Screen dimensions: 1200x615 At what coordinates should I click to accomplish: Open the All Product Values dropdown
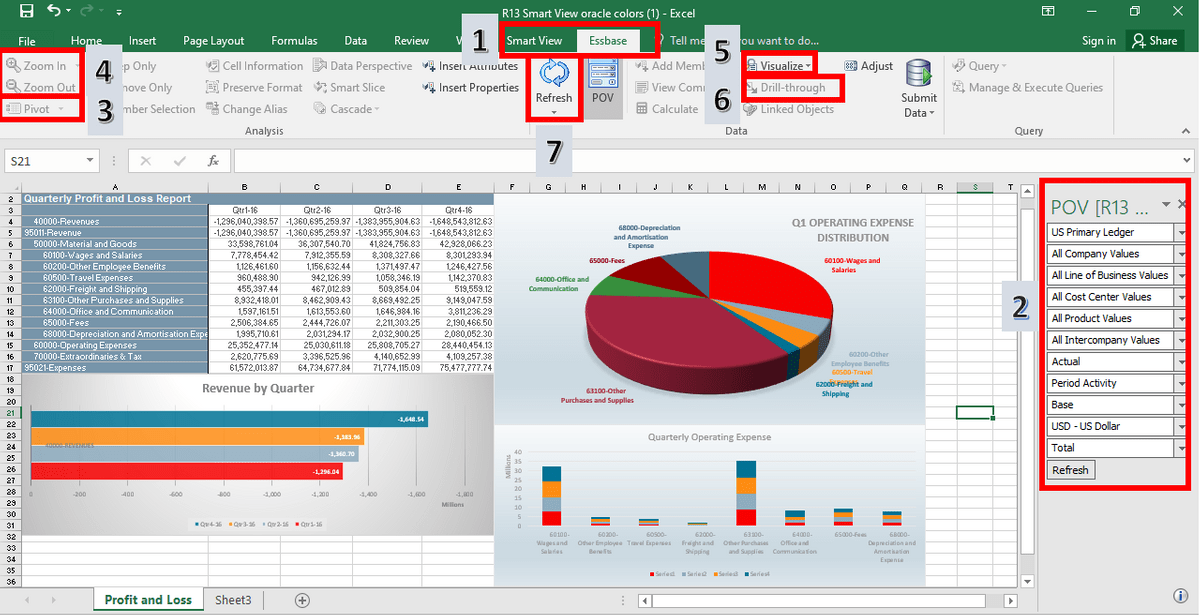pyautogui.click(x=1182, y=319)
